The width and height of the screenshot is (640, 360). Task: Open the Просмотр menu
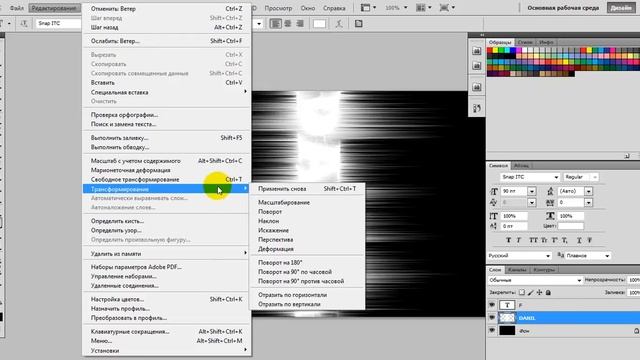[278, 8]
